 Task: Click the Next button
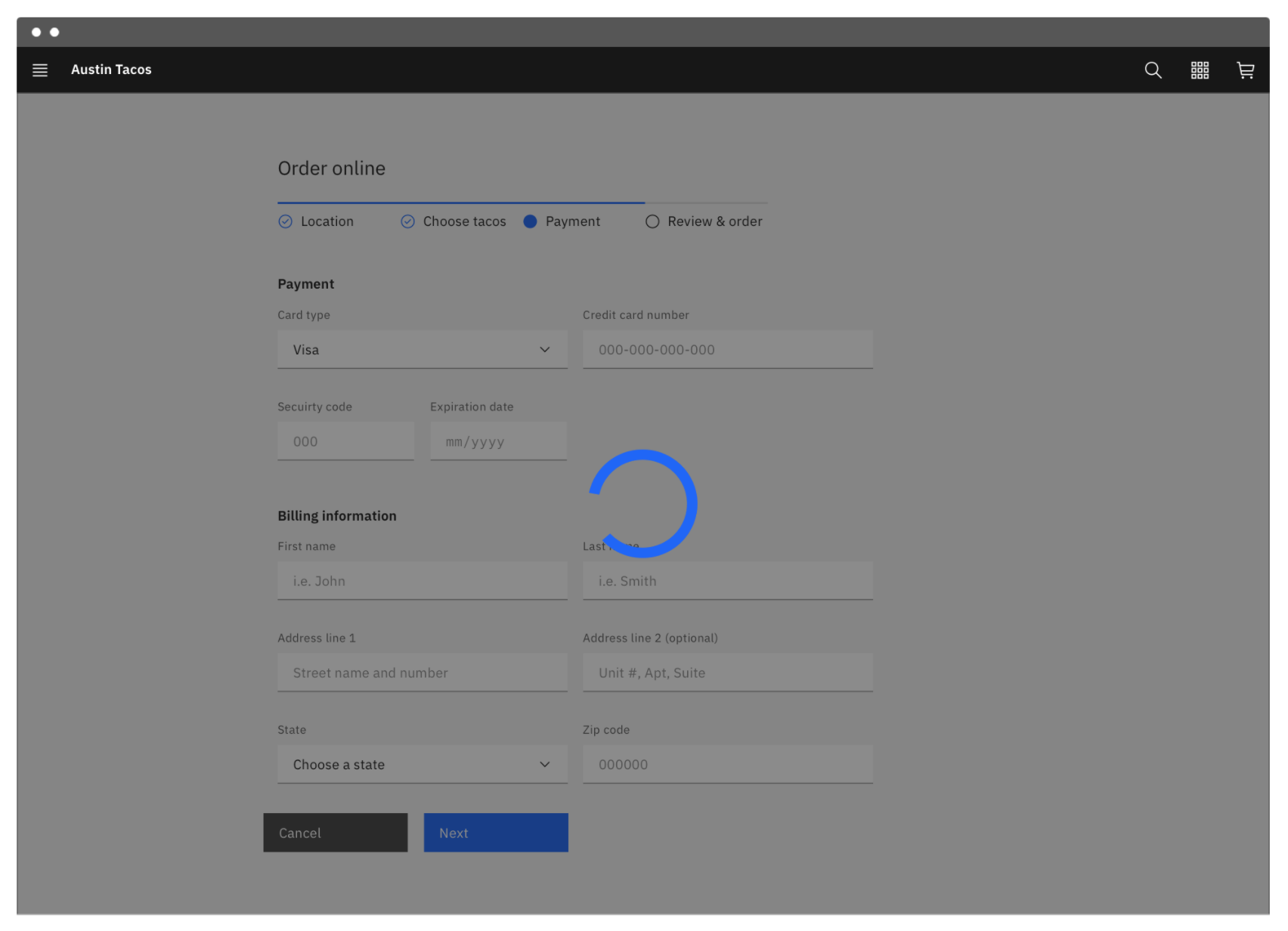pos(496,832)
